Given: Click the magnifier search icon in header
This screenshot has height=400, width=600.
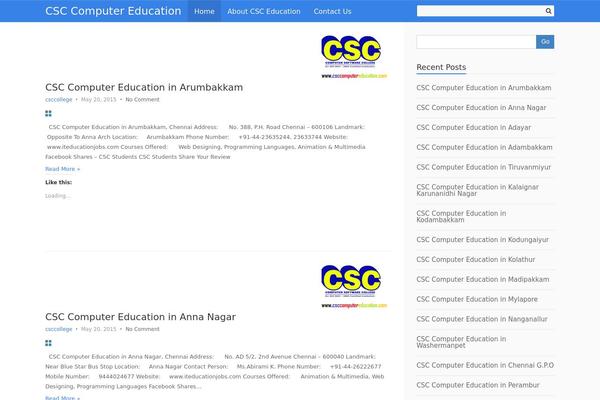Looking at the screenshot, I should pos(548,11).
